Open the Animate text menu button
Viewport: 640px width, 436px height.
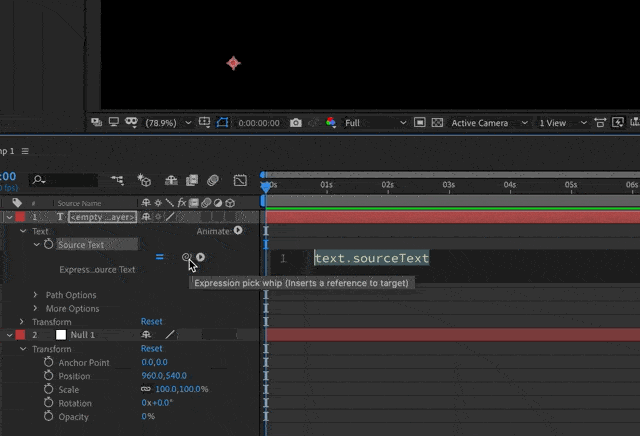(x=238, y=231)
